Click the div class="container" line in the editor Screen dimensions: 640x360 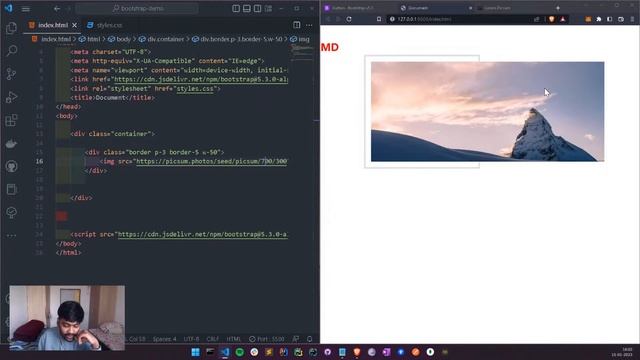click(113, 134)
